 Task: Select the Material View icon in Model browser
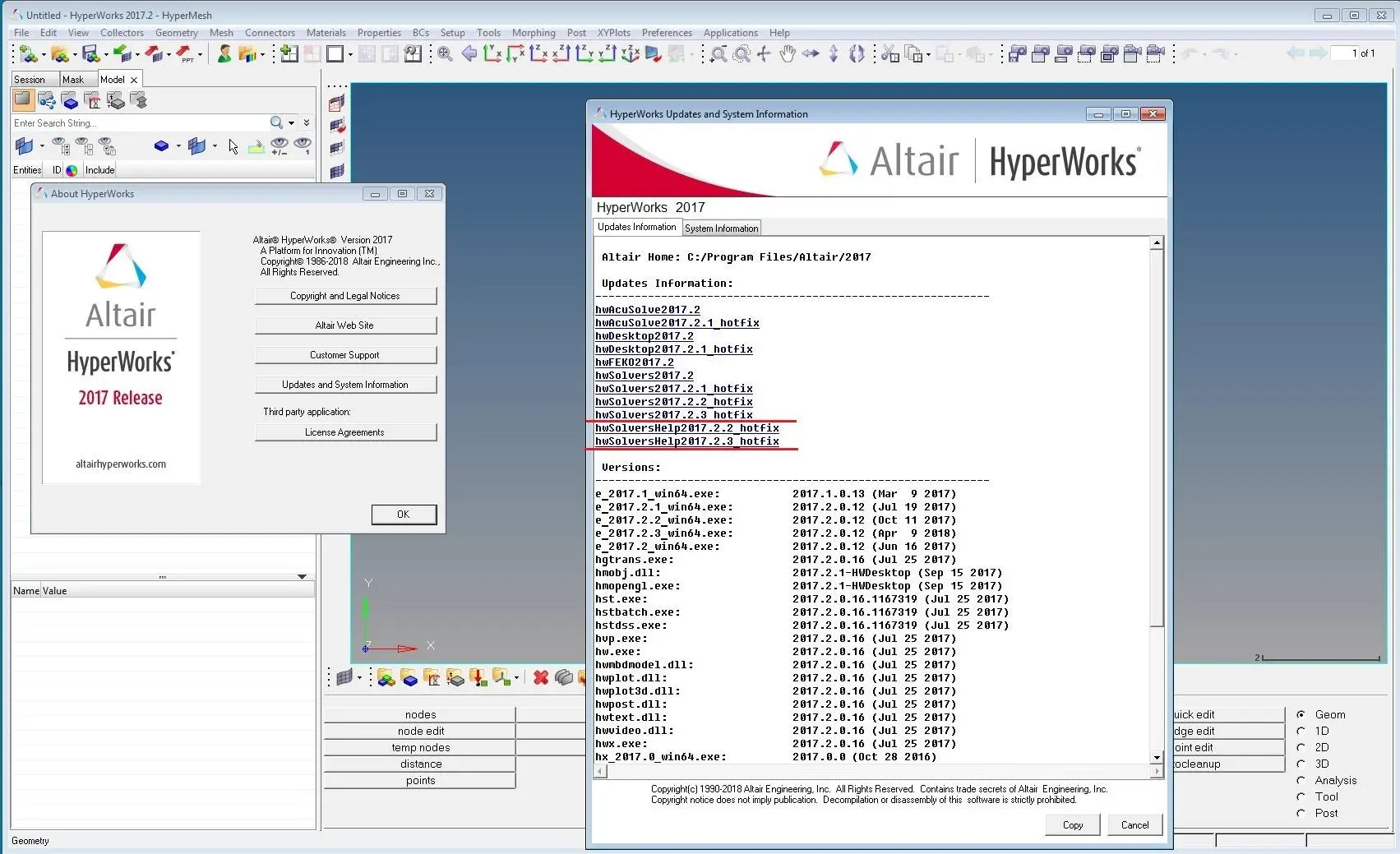pyautogui.click(x=93, y=100)
